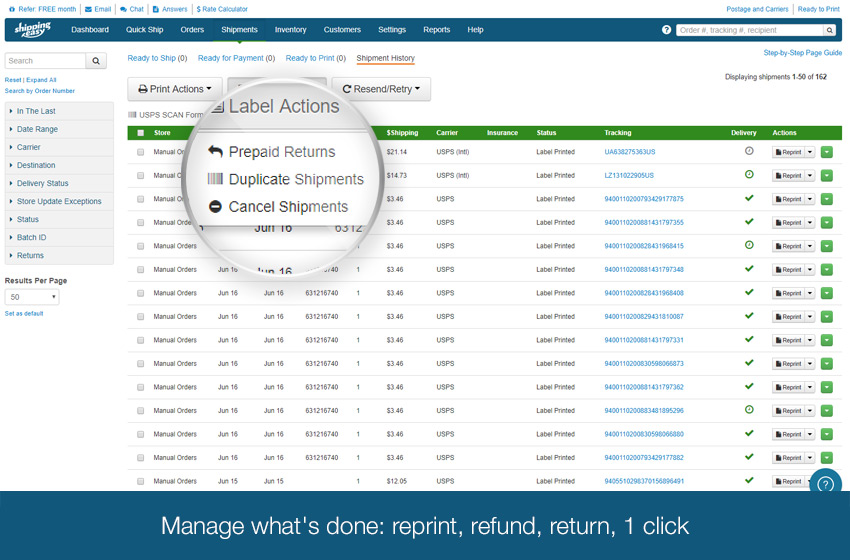This screenshot has height=560, width=850.
Task: Click delivered checkmark for 9400110200793429177875
Action: point(749,198)
